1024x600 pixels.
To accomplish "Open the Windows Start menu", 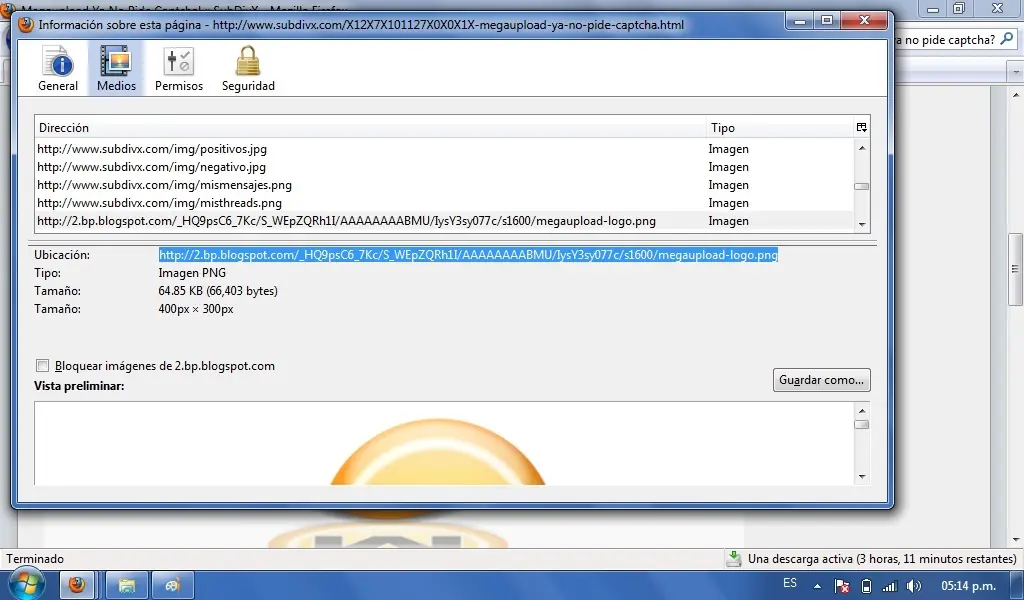I will pos(26,583).
